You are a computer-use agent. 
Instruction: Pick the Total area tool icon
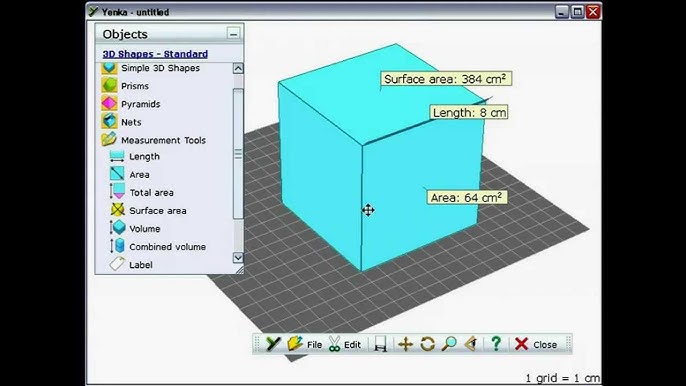click(x=117, y=192)
